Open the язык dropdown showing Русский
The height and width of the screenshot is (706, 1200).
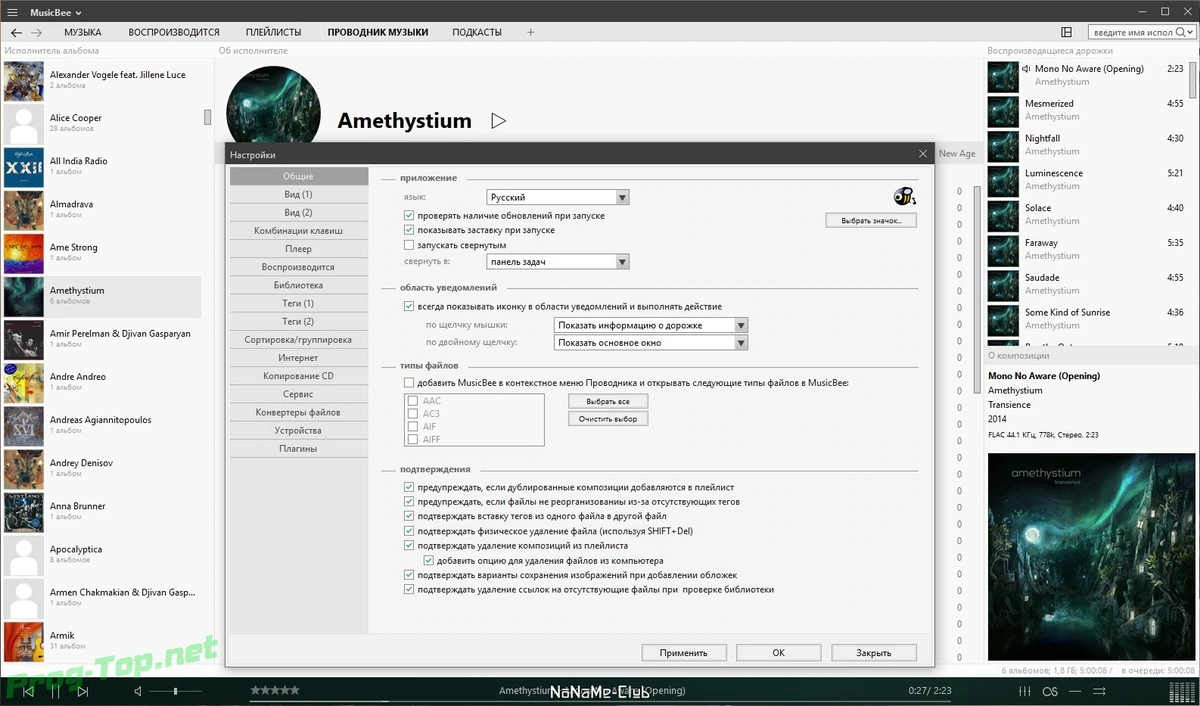tap(558, 197)
